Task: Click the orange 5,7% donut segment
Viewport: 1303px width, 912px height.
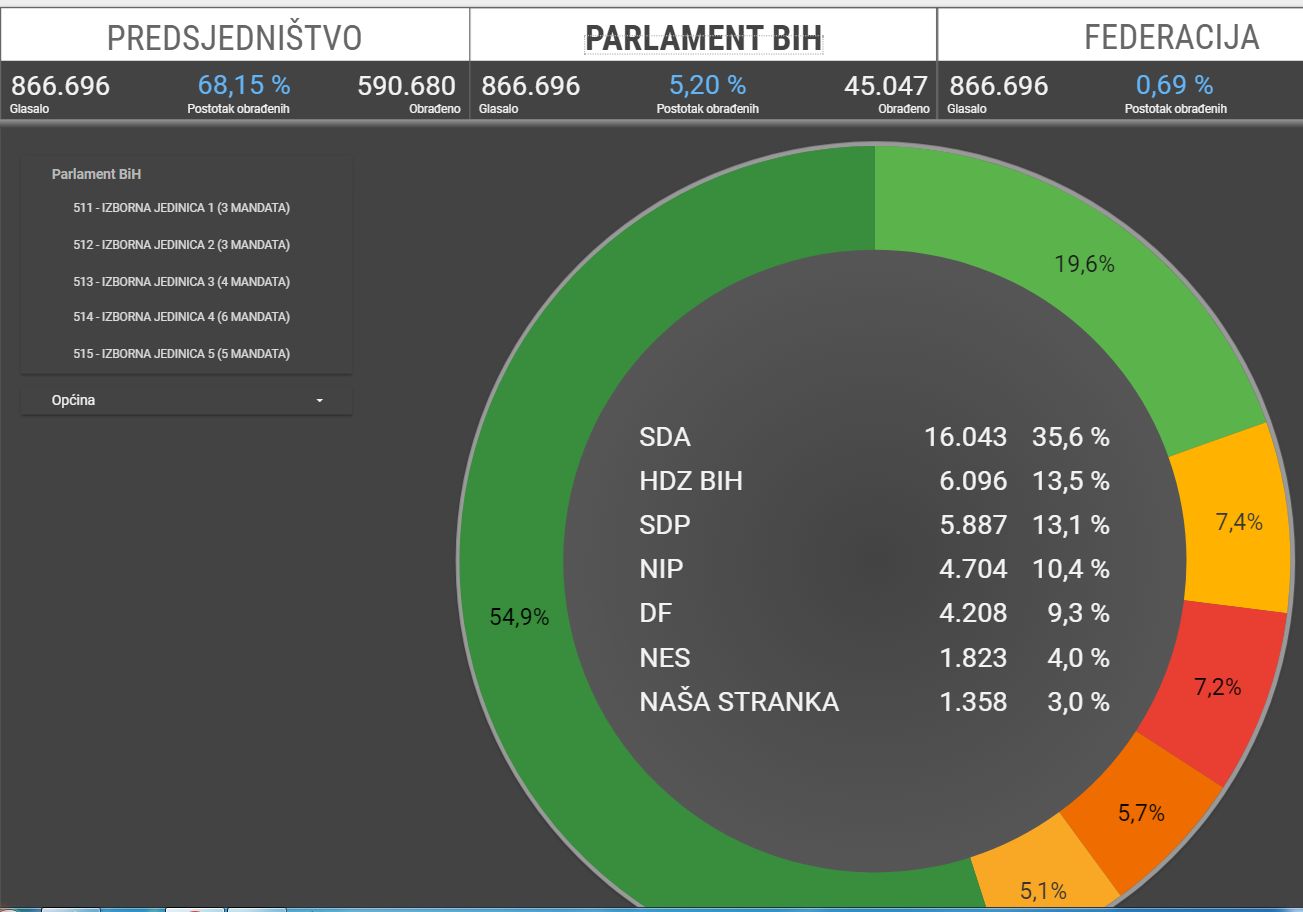Action: click(x=1141, y=813)
